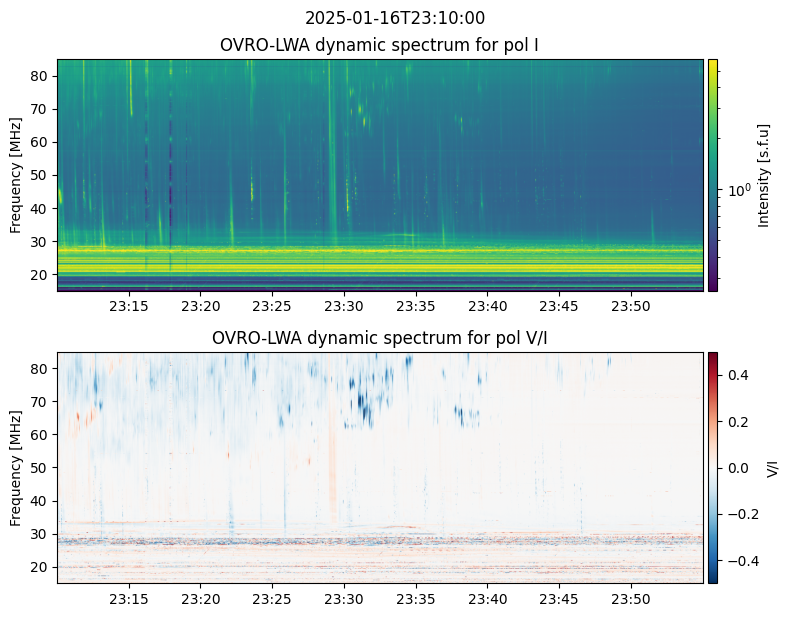This screenshot has width=790, height=617.
Task: Click the V/I colorbar beside the bottom plot
Action: coord(713,467)
